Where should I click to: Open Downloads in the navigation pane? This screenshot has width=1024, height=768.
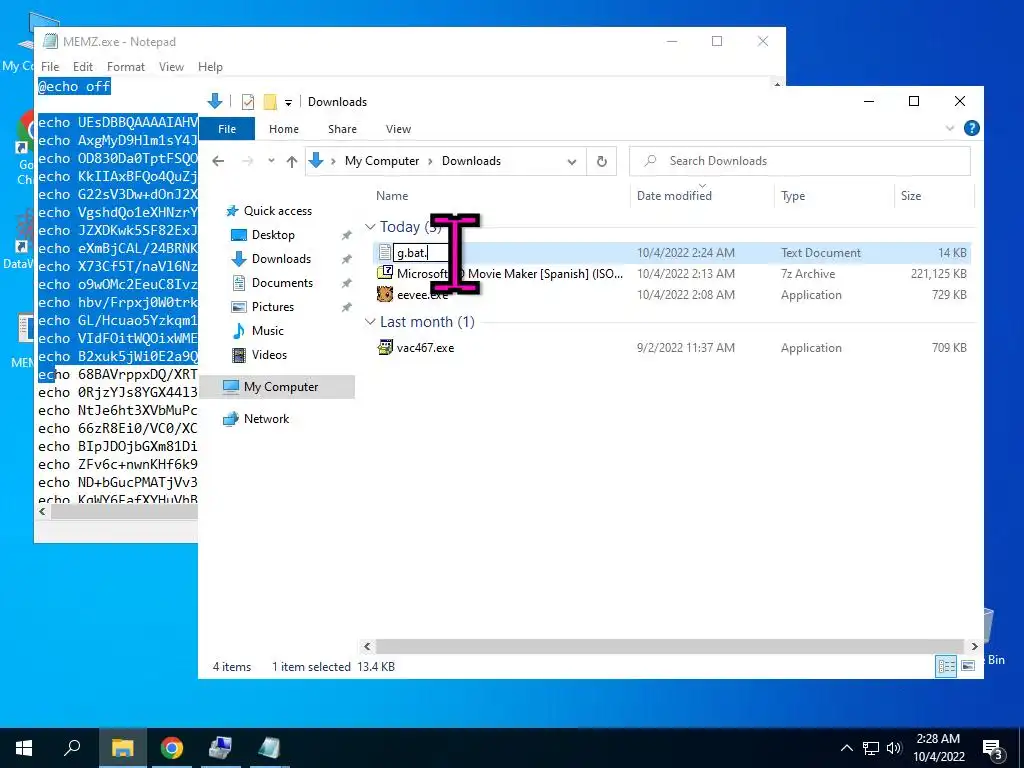click(281, 259)
